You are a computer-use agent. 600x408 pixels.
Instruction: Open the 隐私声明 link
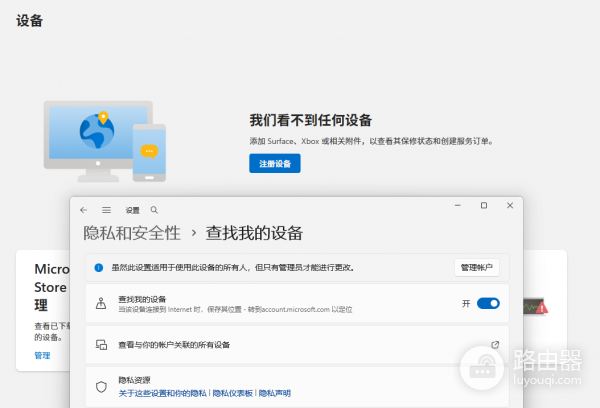tap(275, 393)
